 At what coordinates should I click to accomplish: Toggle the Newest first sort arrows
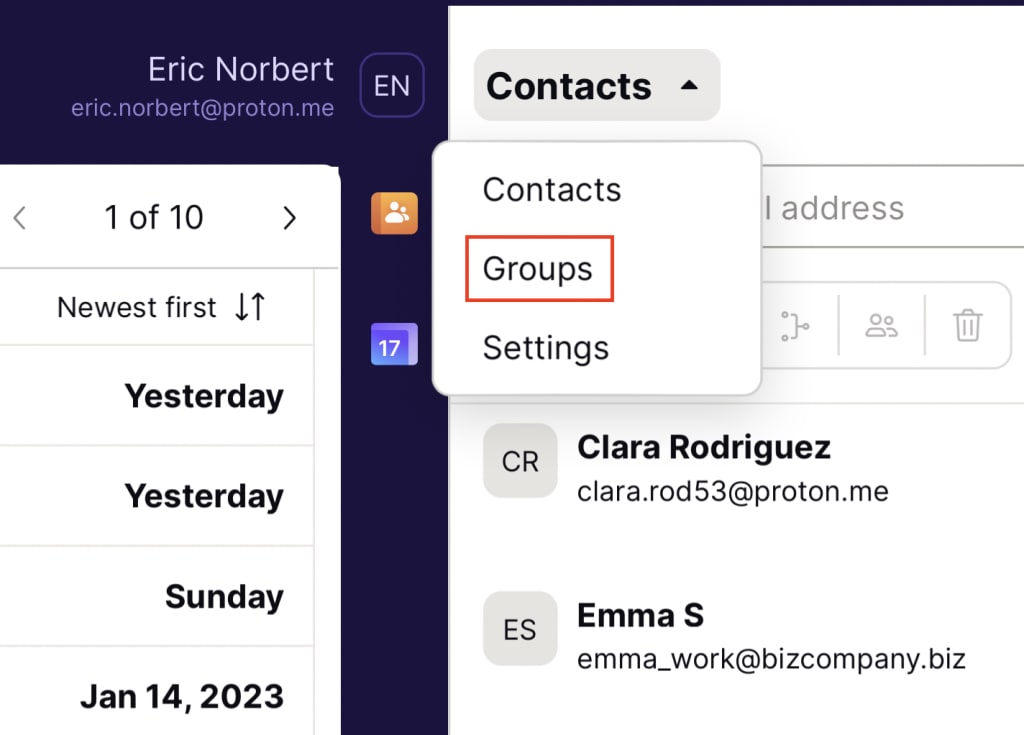[x=250, y=306]
